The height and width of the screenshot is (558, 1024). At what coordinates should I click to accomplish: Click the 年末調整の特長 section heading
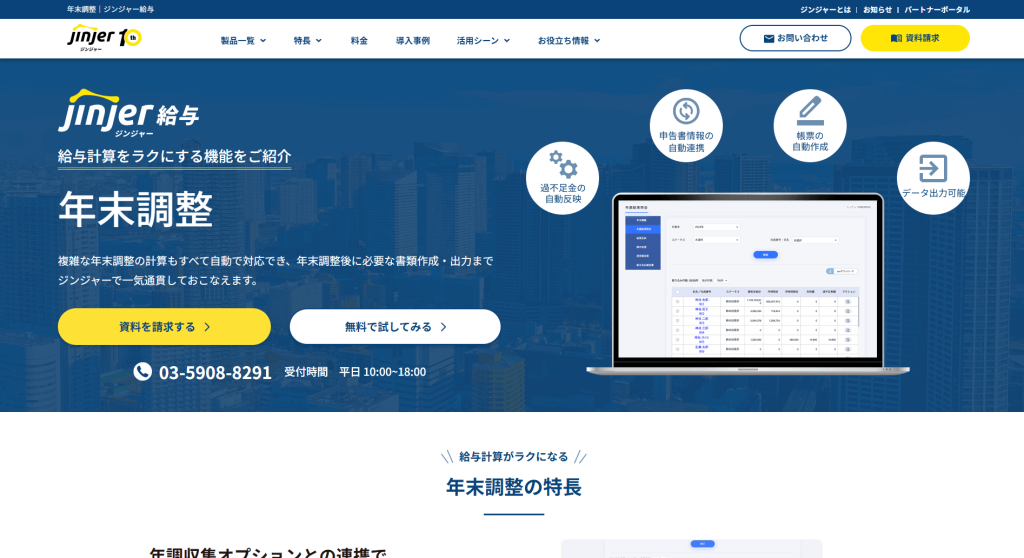[x=514, y=487]
